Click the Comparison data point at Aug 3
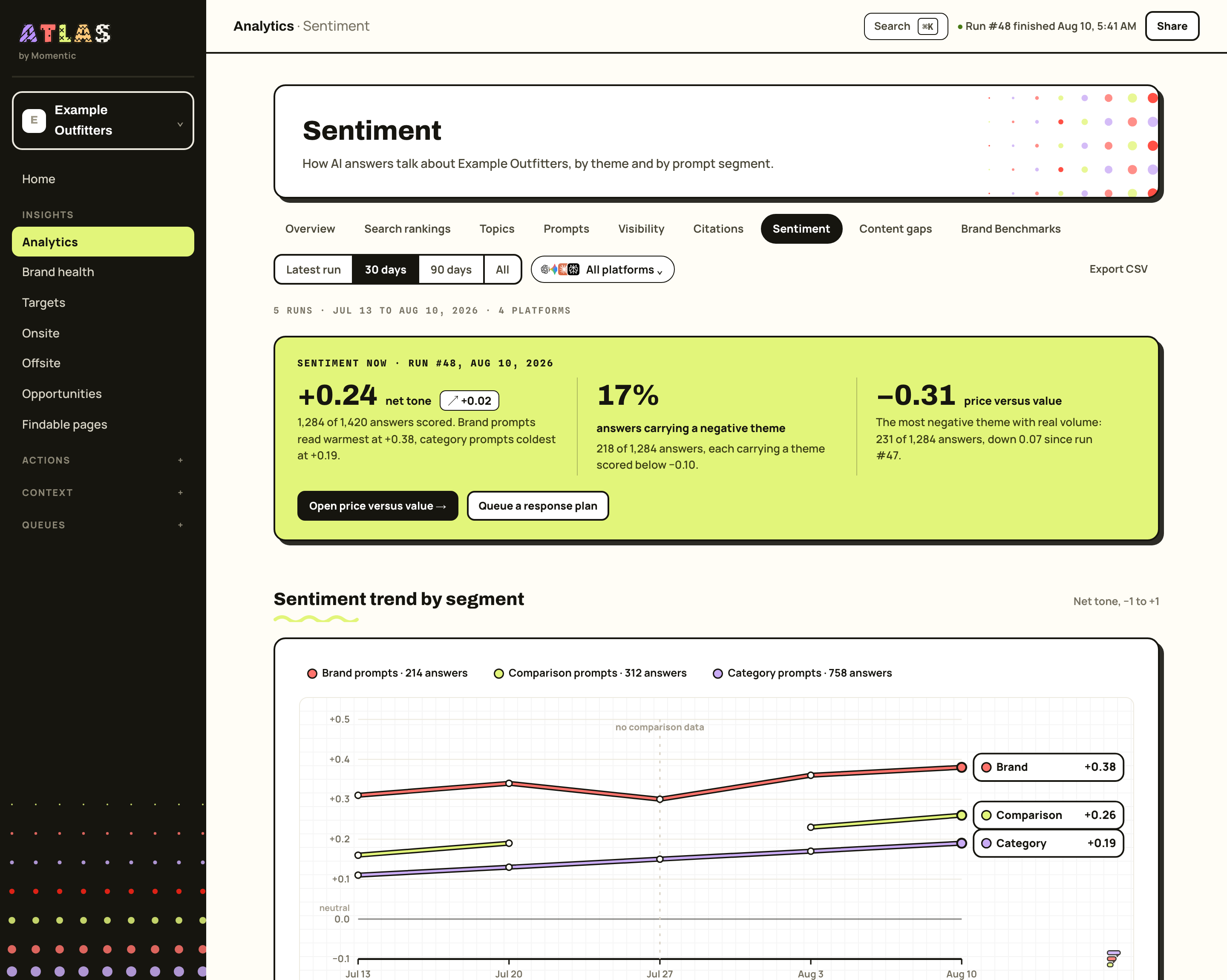 click(810, 827)
